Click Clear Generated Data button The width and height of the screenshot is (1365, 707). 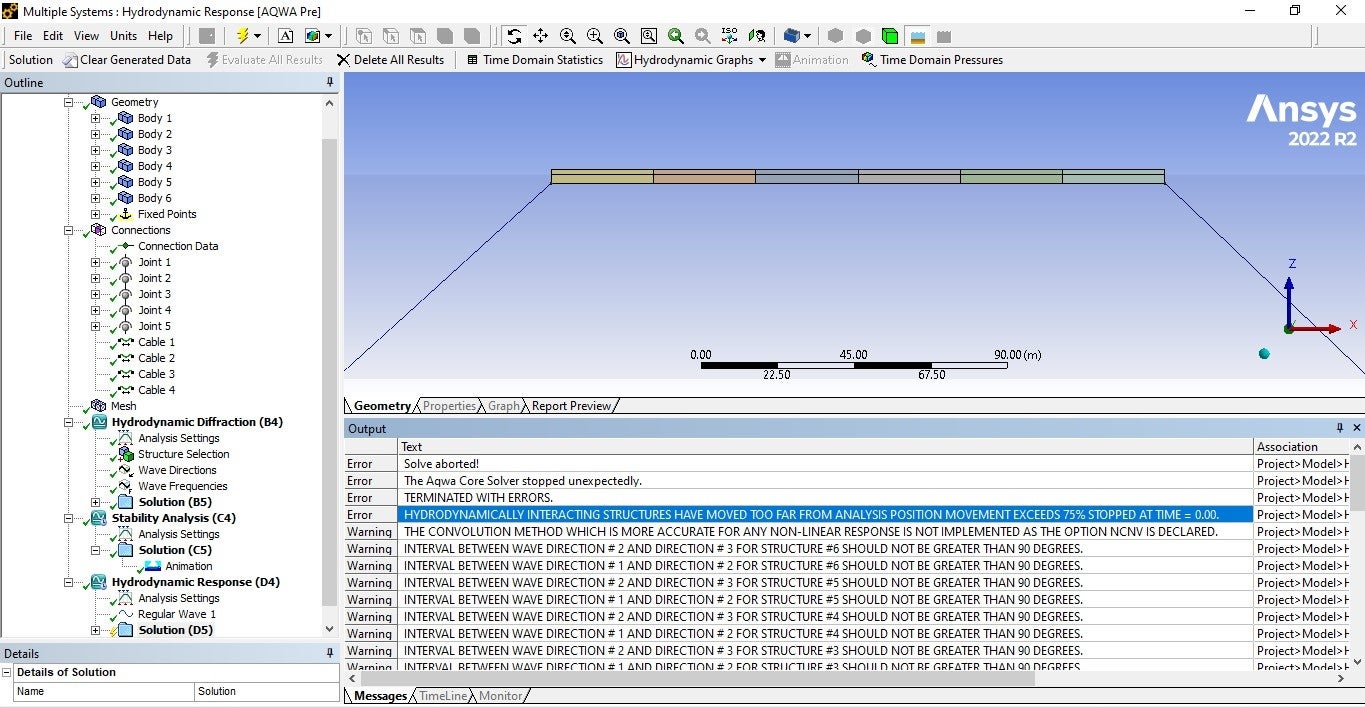click(x=127, y=60)
